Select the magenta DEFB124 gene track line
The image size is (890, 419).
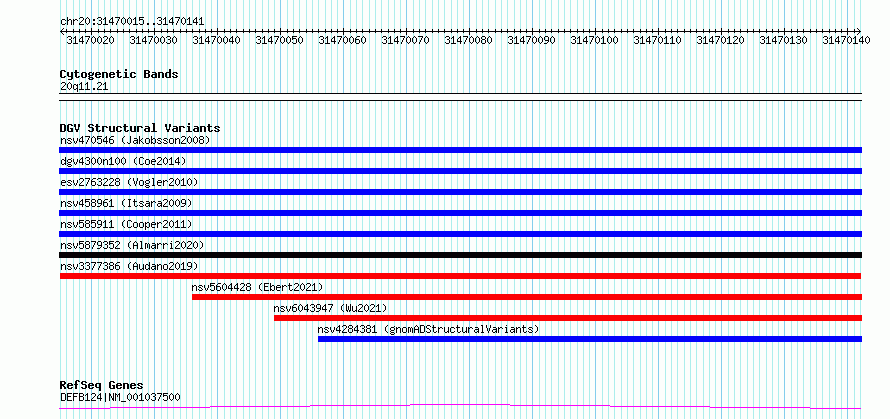coord(460,406)
